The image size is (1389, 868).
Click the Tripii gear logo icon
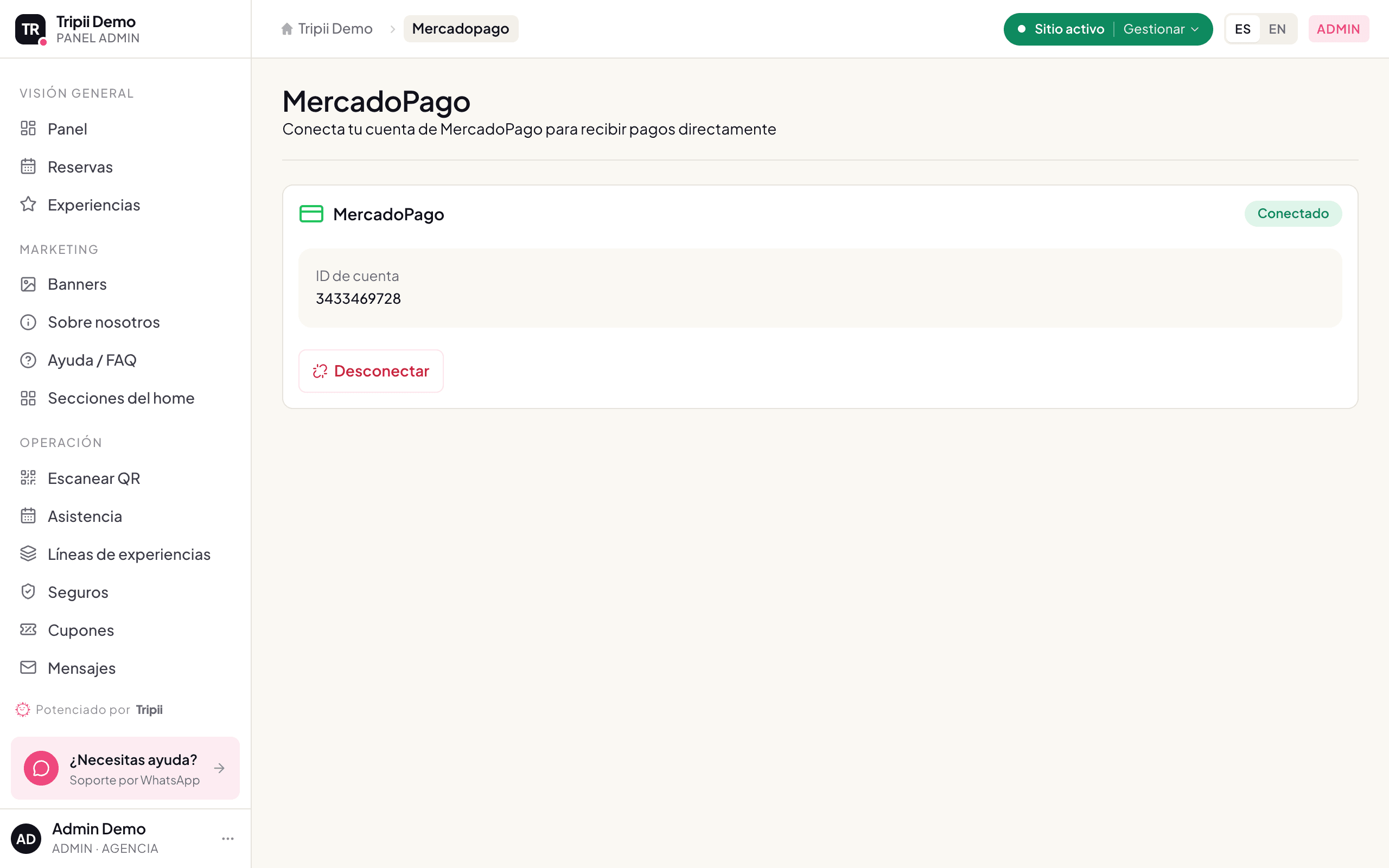pyautogui.click(x=22, y=710)
